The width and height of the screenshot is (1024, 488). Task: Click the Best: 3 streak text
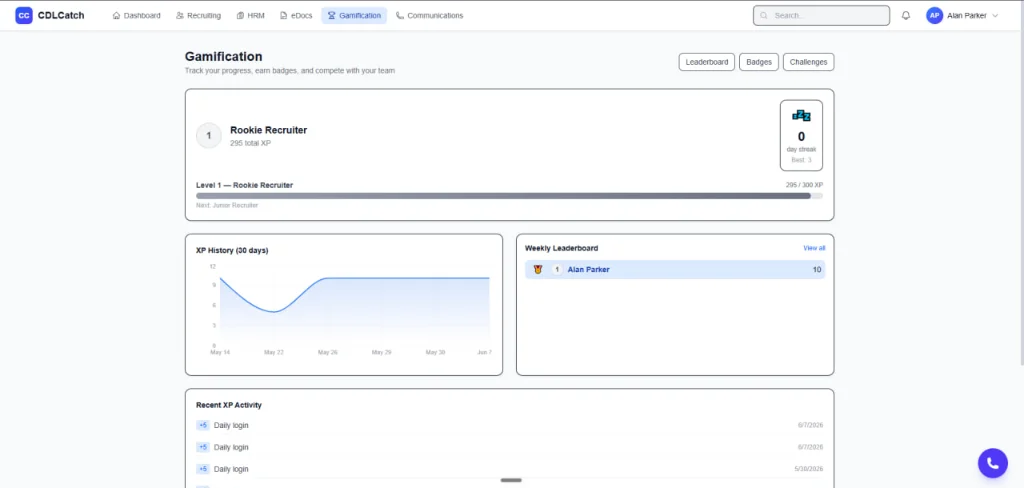801,160
